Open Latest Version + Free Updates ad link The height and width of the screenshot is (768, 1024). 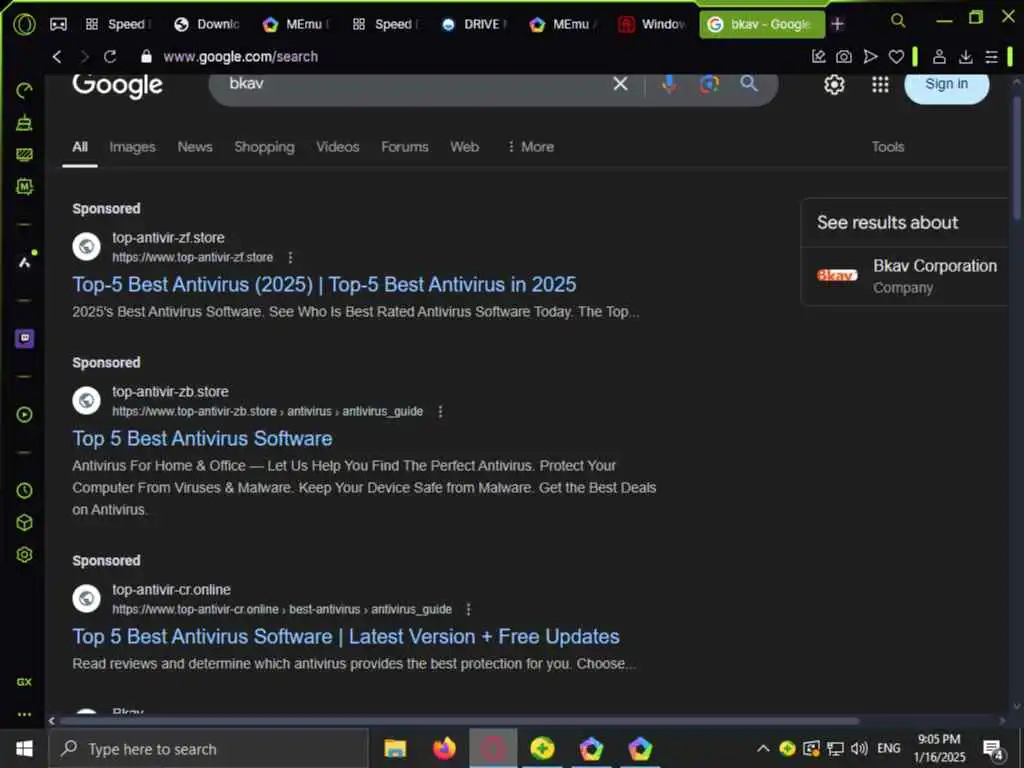(x=346, y=637)
